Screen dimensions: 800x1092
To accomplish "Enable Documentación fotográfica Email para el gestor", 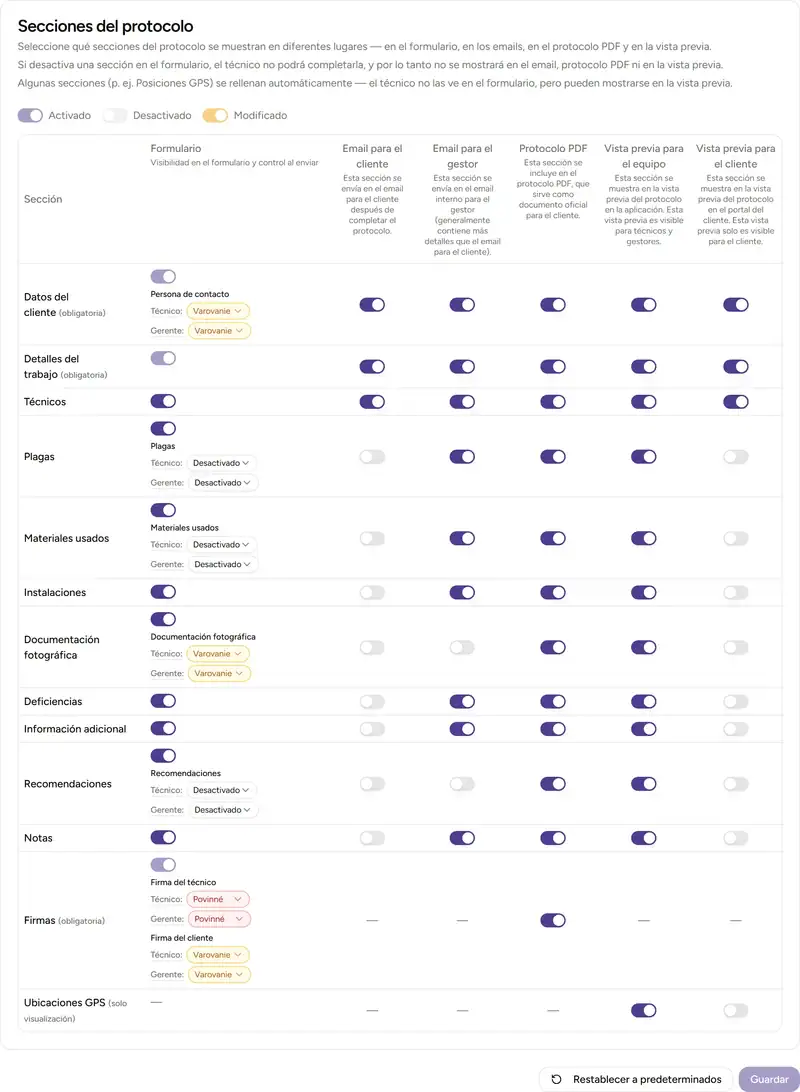I will point(462,647).
